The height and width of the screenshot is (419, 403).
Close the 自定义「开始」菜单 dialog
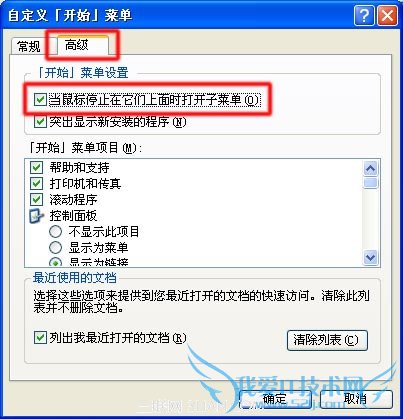[387, 16]
